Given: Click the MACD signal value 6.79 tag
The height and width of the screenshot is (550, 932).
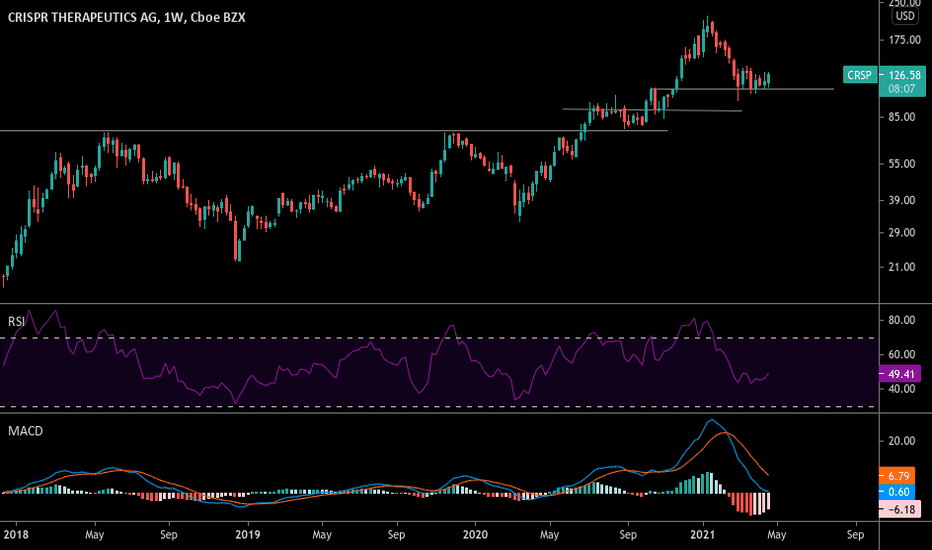Looking at the screenshot, I should (x=899, y=476).
